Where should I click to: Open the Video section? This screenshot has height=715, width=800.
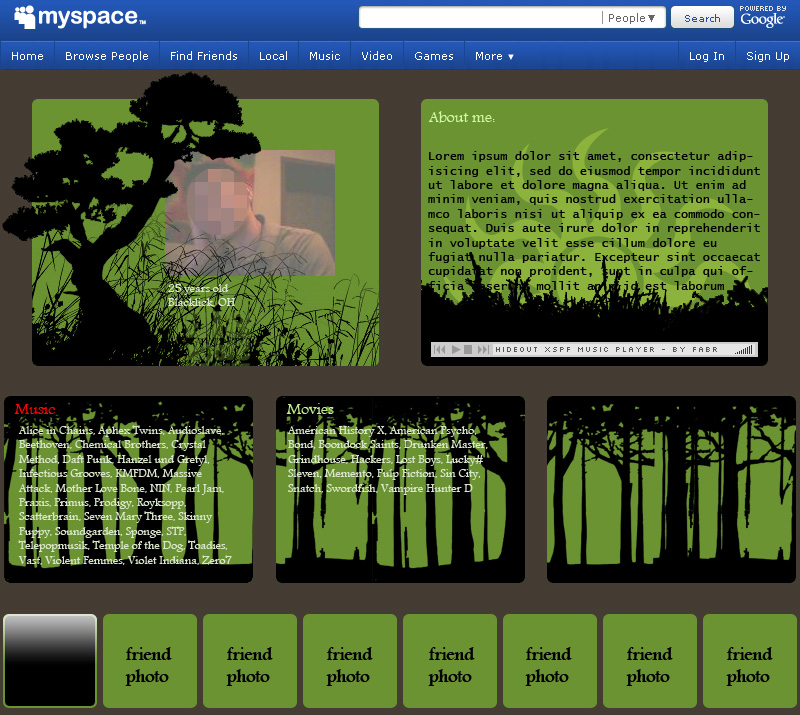[x=377, y=56]
